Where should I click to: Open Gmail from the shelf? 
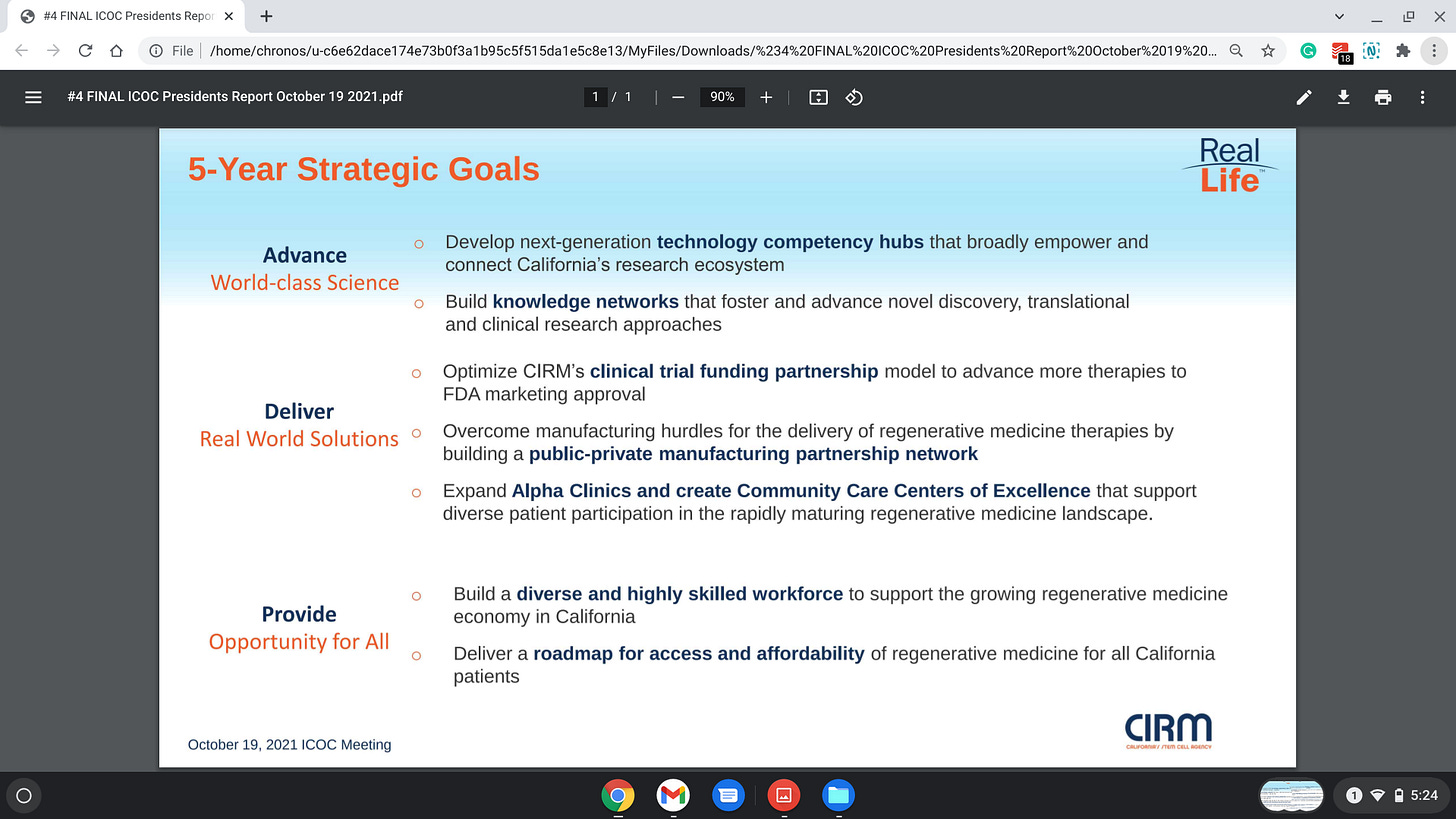point(673,796)
